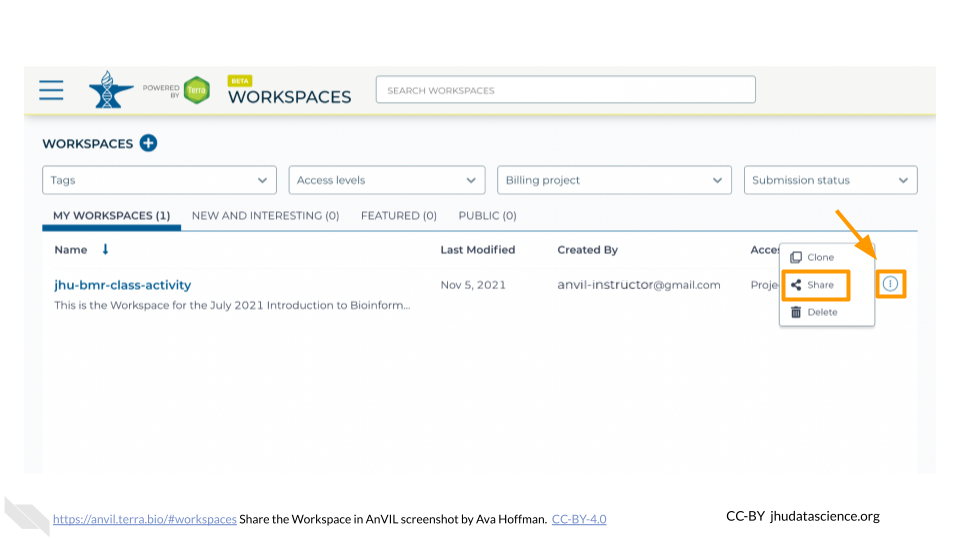Expand the Submission status dropdown

[831, 180]
